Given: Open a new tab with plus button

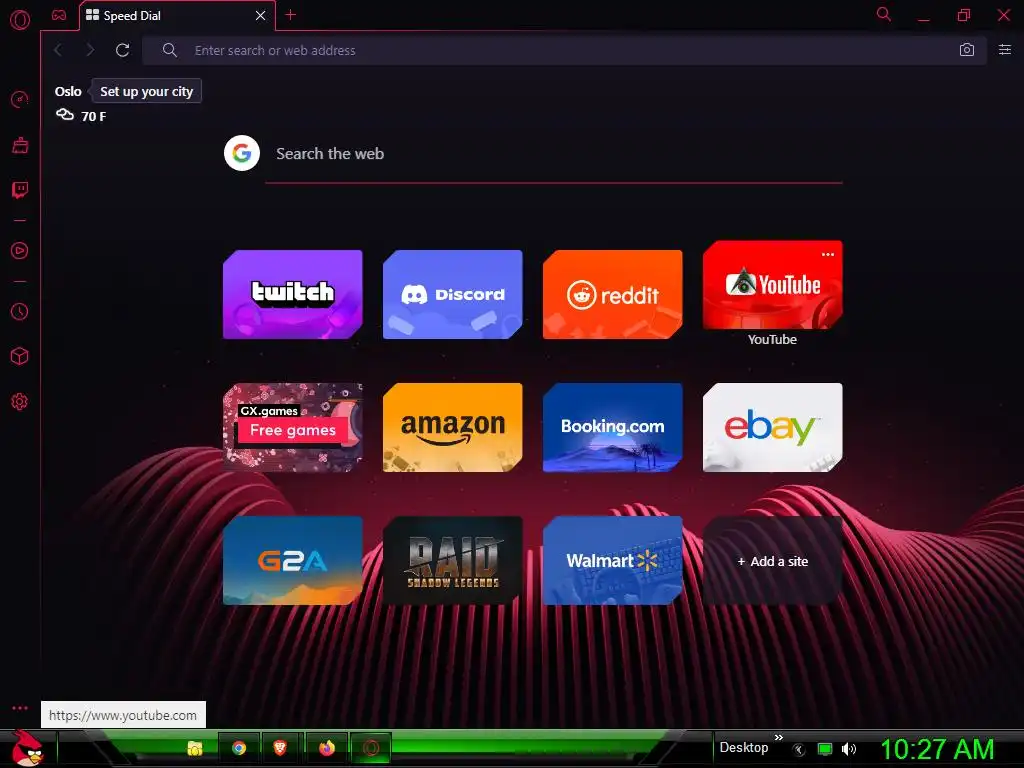Looking at the screenshot, I should click(x=291, y=15).
